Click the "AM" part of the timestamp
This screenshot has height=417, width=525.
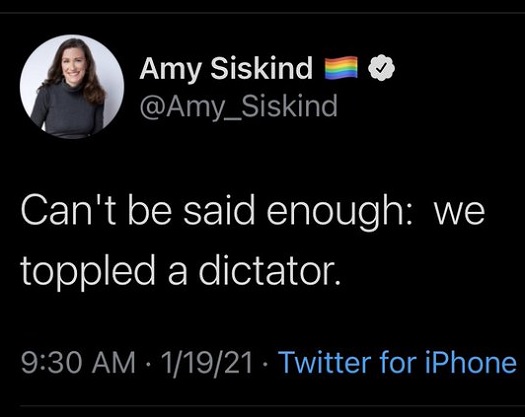coord(114,362)
